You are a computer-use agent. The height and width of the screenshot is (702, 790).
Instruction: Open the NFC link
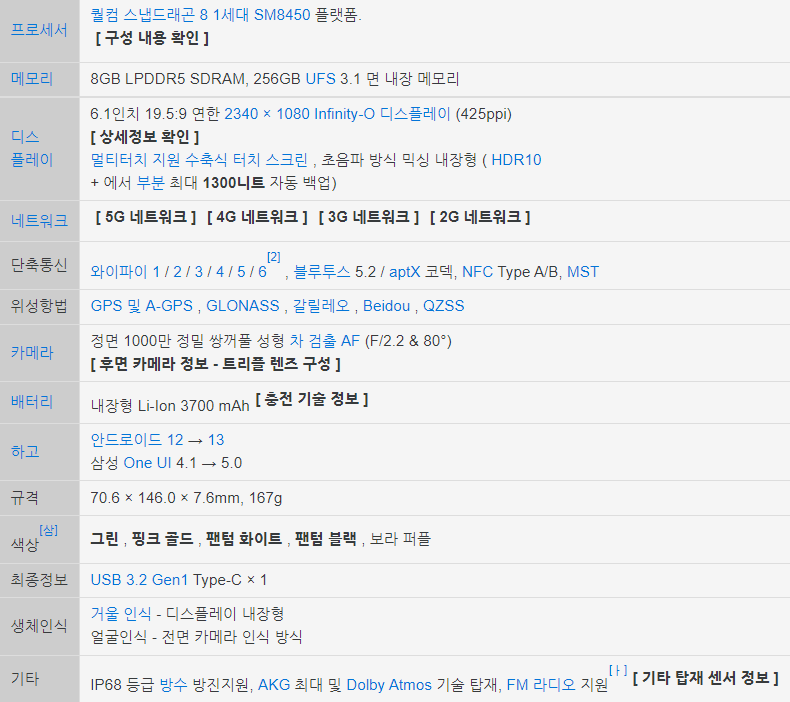click(x=477, y=272)
